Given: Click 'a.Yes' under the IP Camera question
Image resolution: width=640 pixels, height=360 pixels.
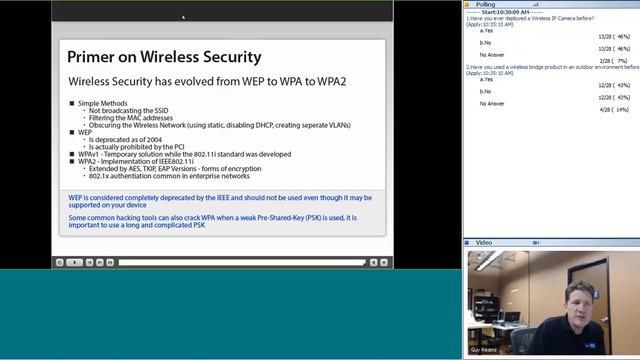Looking at the screenshot, I should (486, 31).
